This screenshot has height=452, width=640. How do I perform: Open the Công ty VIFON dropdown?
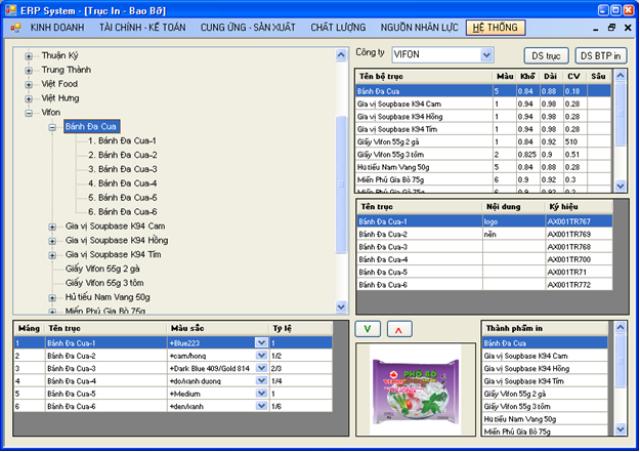(486, 55)
